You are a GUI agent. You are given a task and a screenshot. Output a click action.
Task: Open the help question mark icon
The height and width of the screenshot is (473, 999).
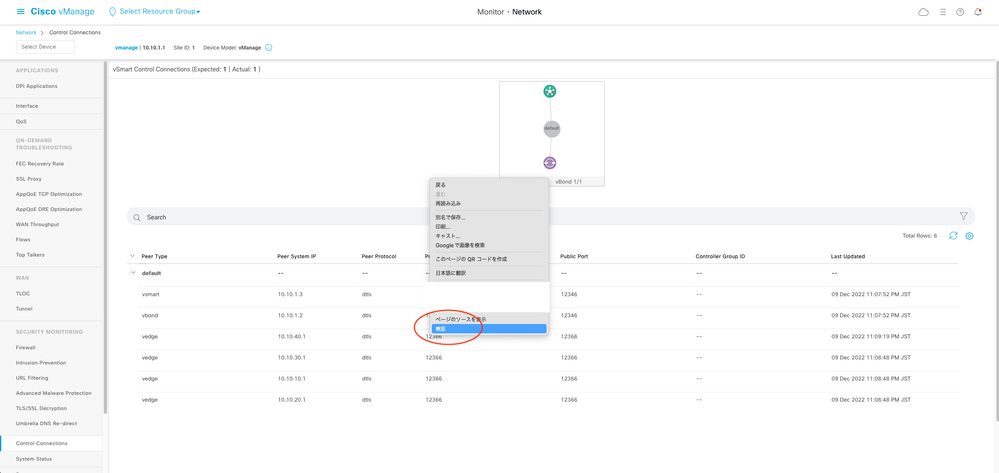coord(960,12)
